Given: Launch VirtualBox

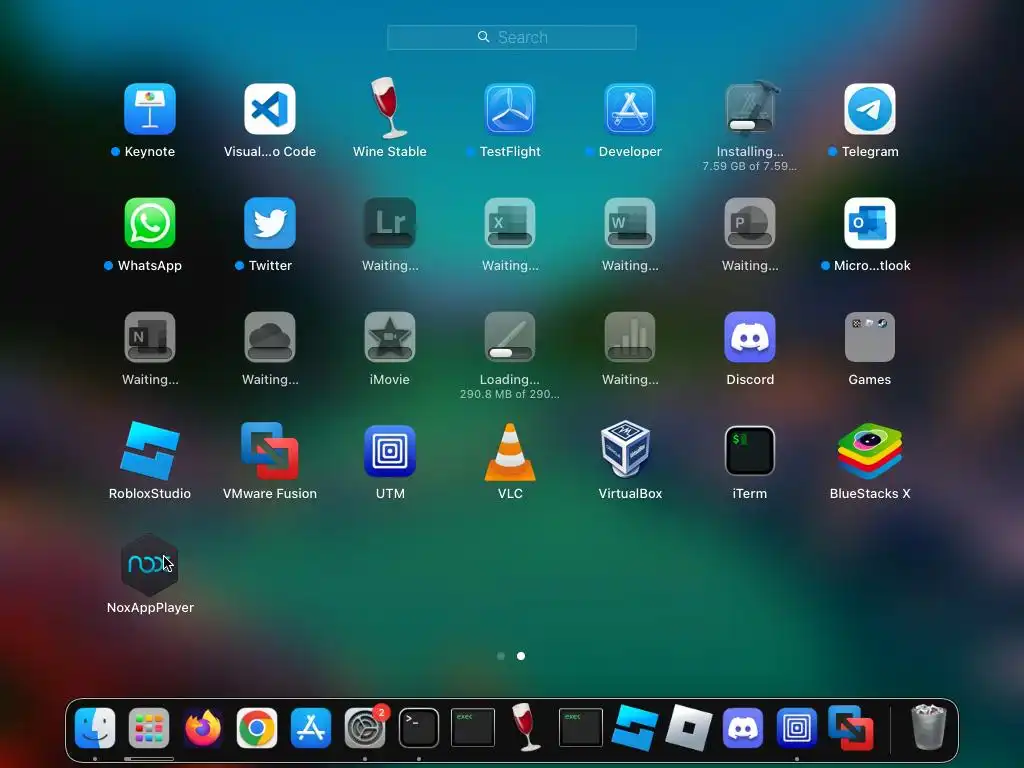Looking at the screenshot, I should tap(625, 449).
